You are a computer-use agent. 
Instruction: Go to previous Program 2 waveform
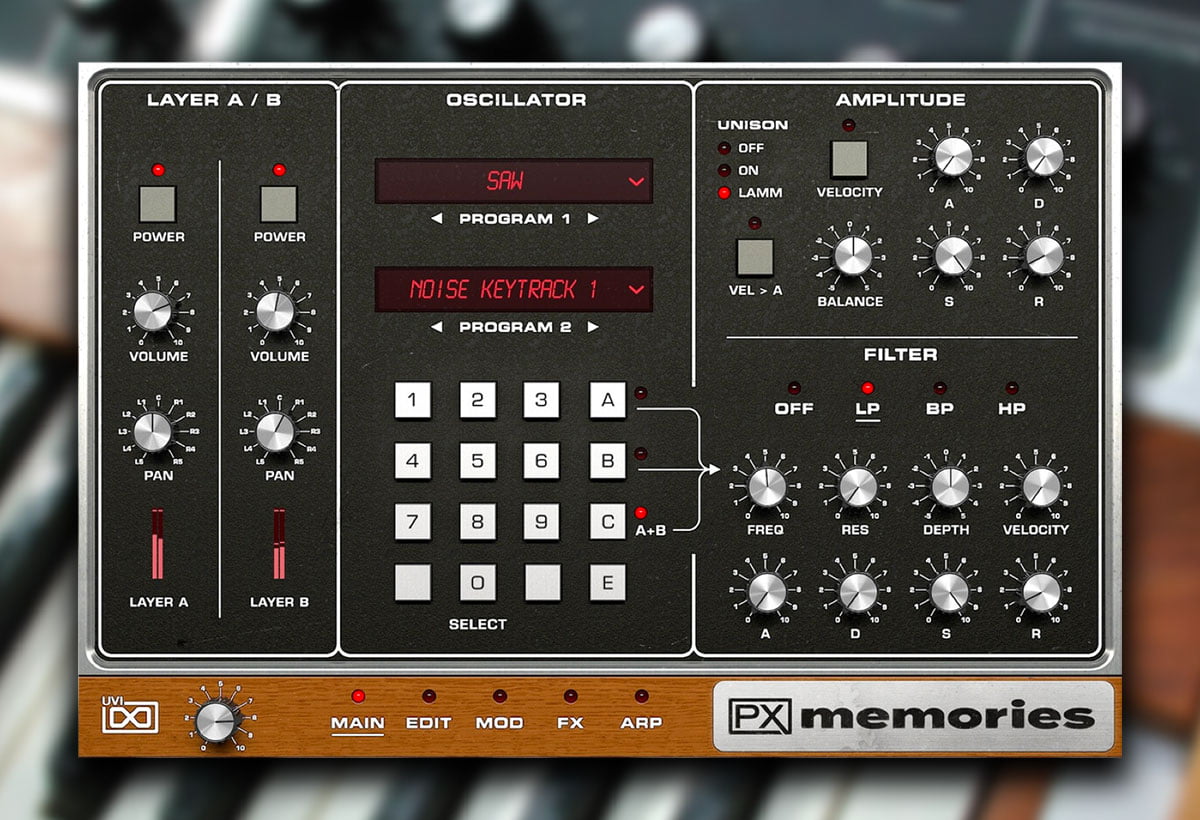click(x=436, y=327)
